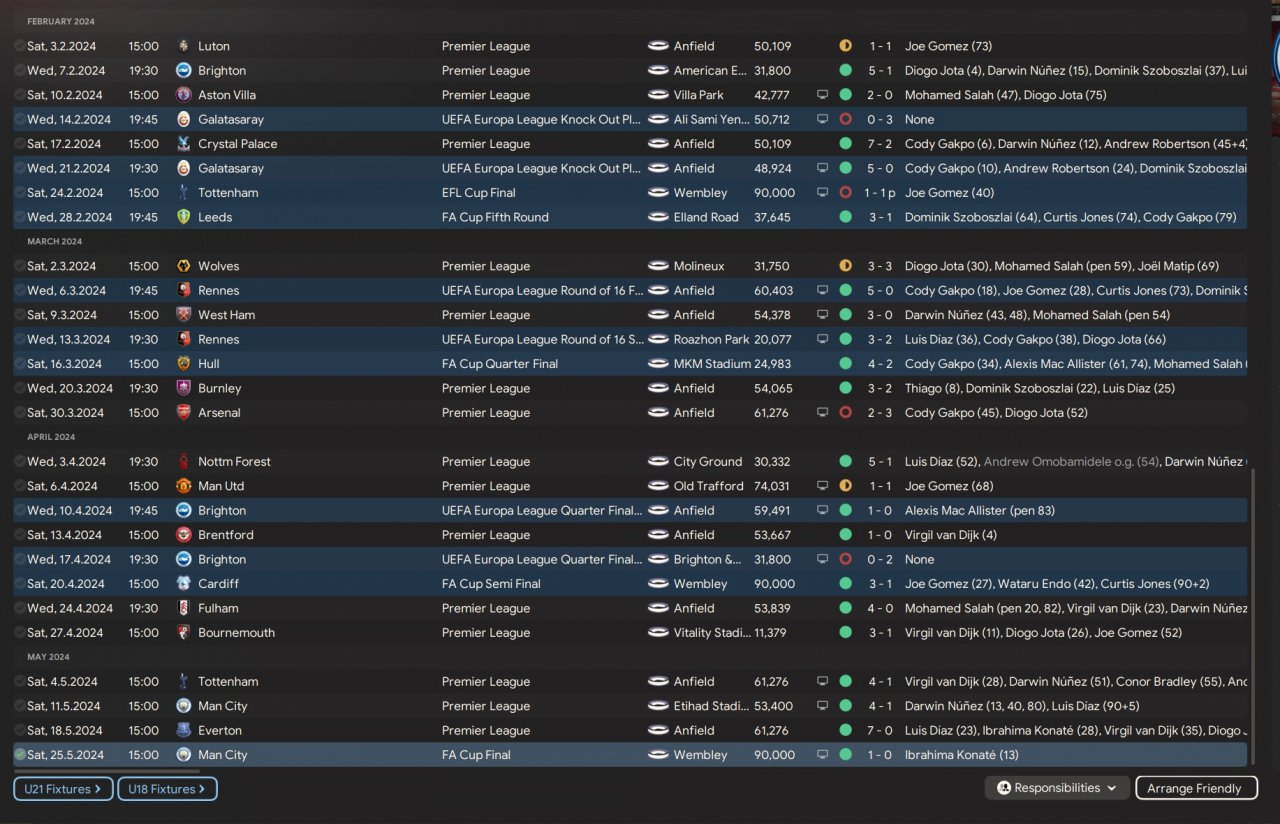Toggle the check mark on the Man Utd row
The image size is (1280, 824).
click(20, 486)
